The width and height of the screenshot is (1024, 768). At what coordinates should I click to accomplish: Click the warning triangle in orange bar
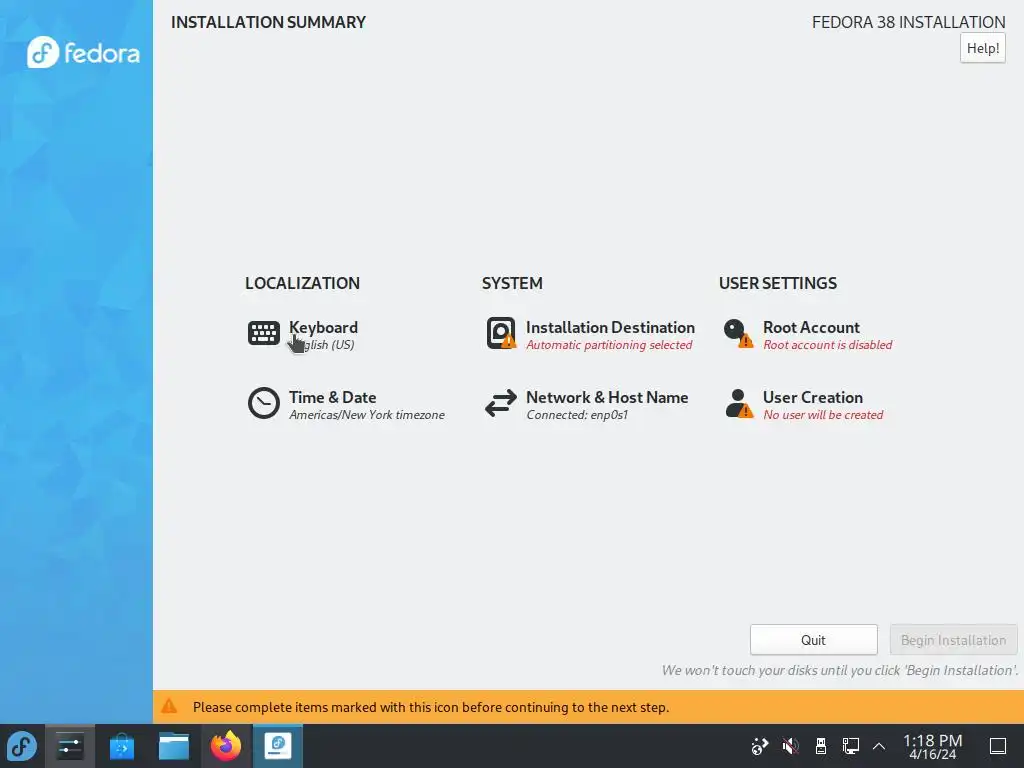169,706
